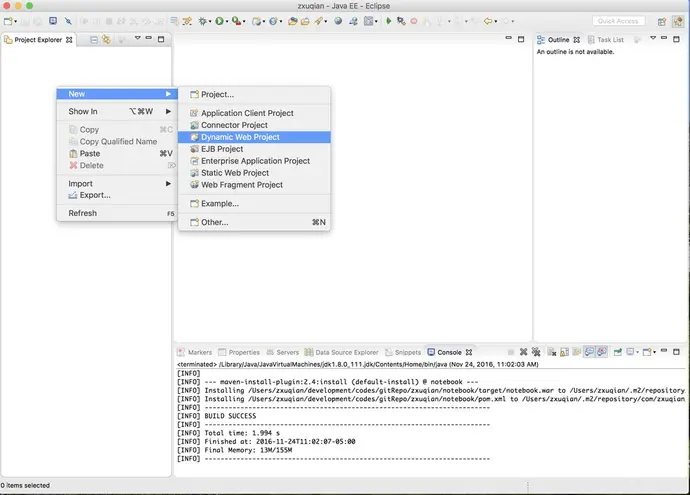Toggle Show Console on Standard Error change

click(x=602, y=352)
